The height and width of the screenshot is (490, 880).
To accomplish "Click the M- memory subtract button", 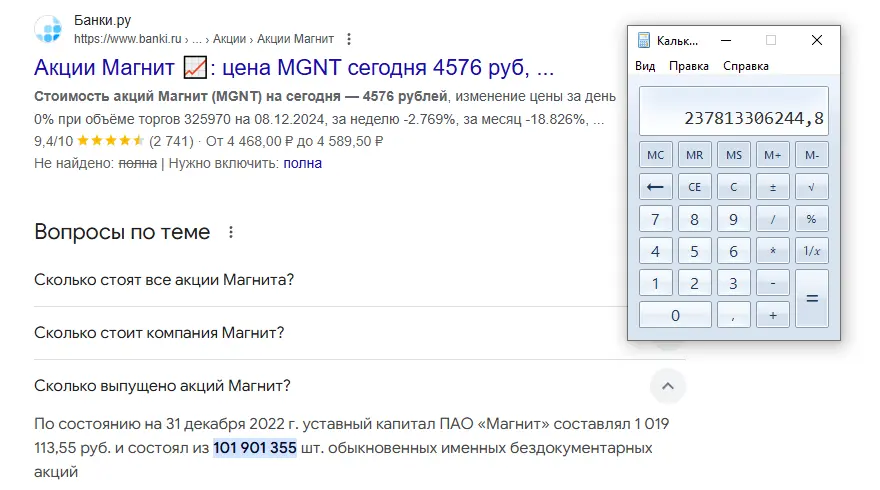I will (x=812, y=155).
